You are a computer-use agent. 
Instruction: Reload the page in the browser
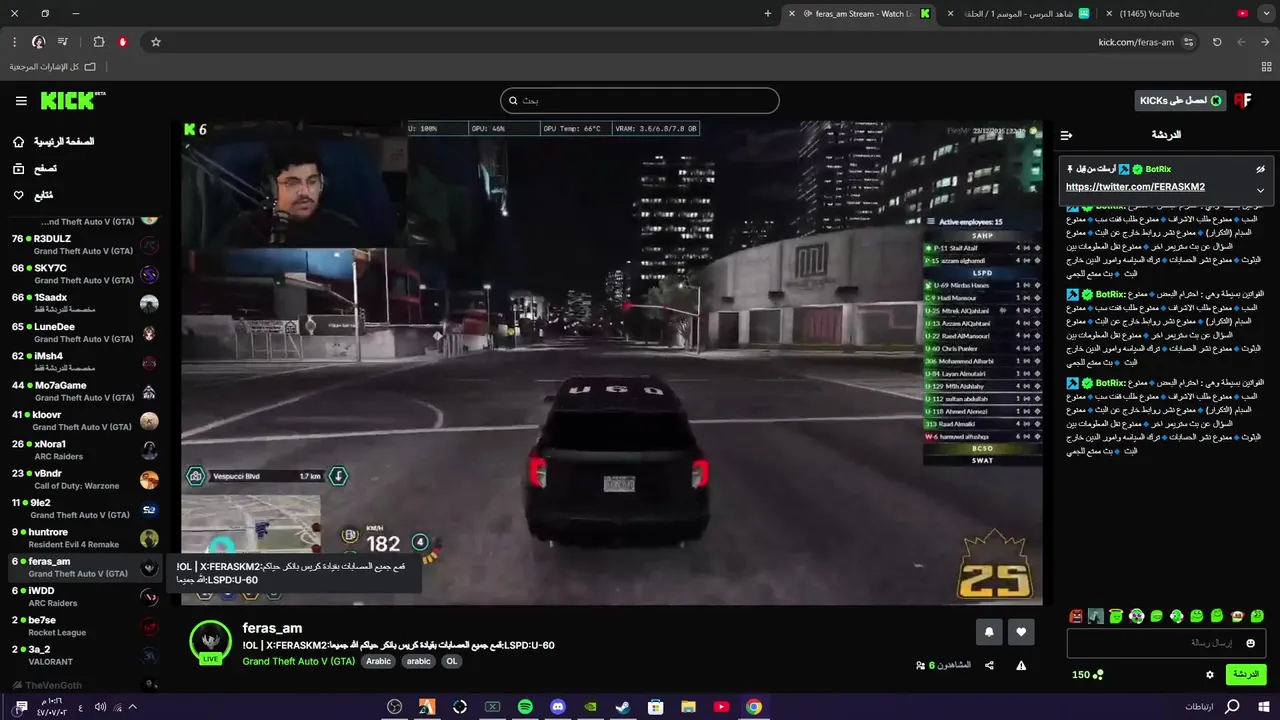pyautogui.click(x=1217, y=42)
